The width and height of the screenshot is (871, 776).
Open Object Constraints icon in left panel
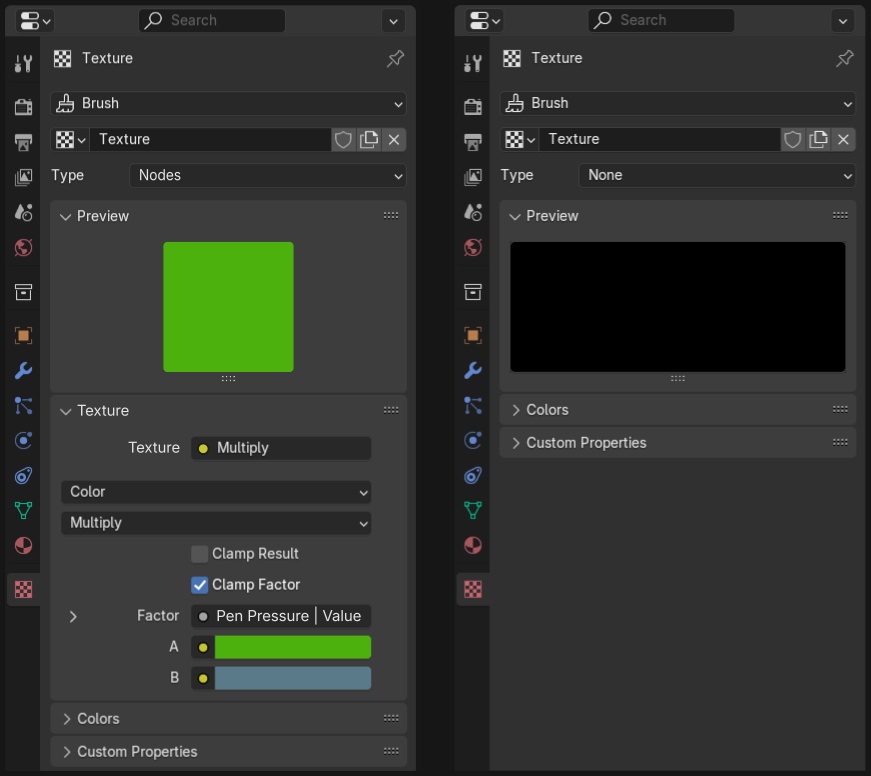coord(23,475)
